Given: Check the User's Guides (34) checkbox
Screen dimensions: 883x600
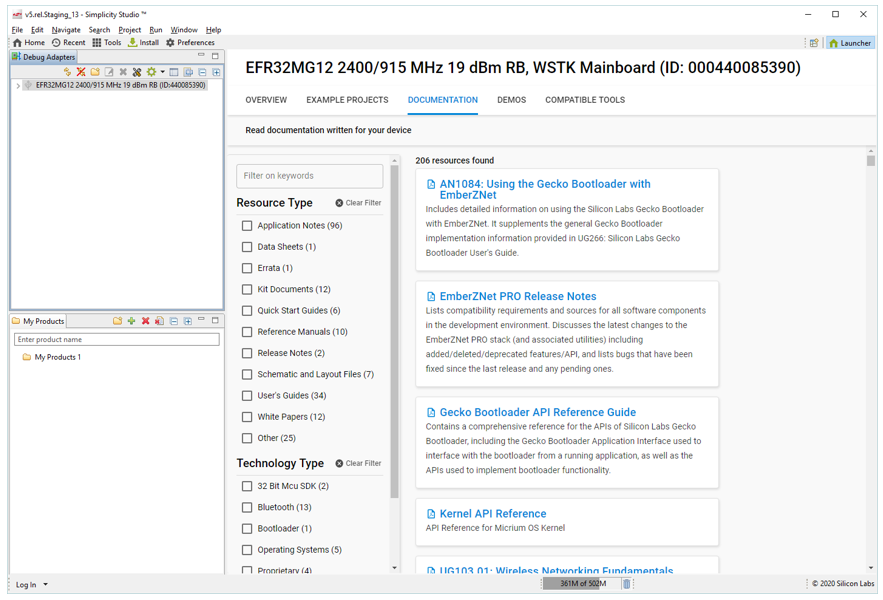Looking at the screenshot, I should [x=247, y=395].
